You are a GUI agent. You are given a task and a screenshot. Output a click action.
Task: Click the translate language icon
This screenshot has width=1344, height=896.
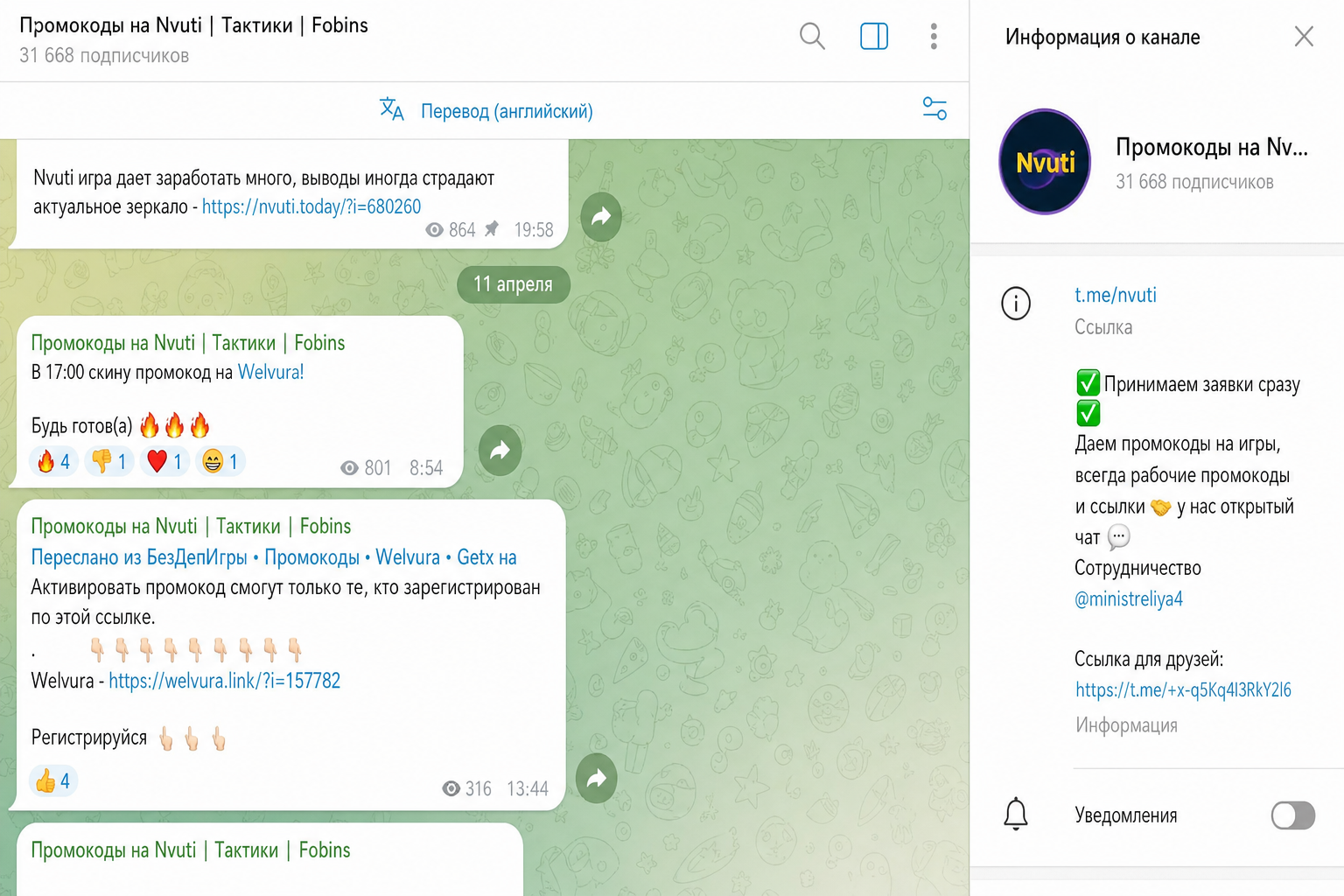tap(391, 109)
